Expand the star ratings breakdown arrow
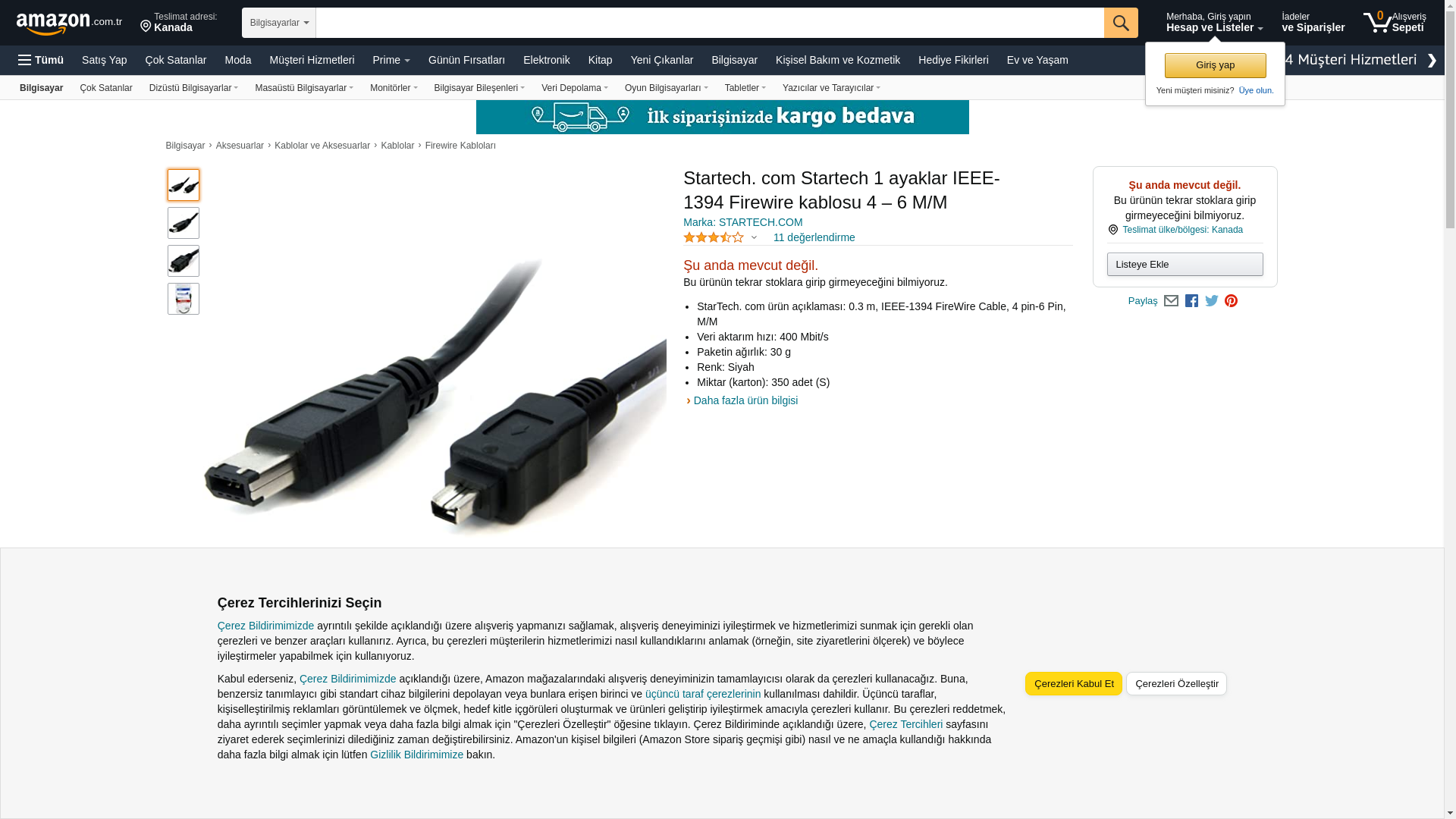 tap(754, 237)
